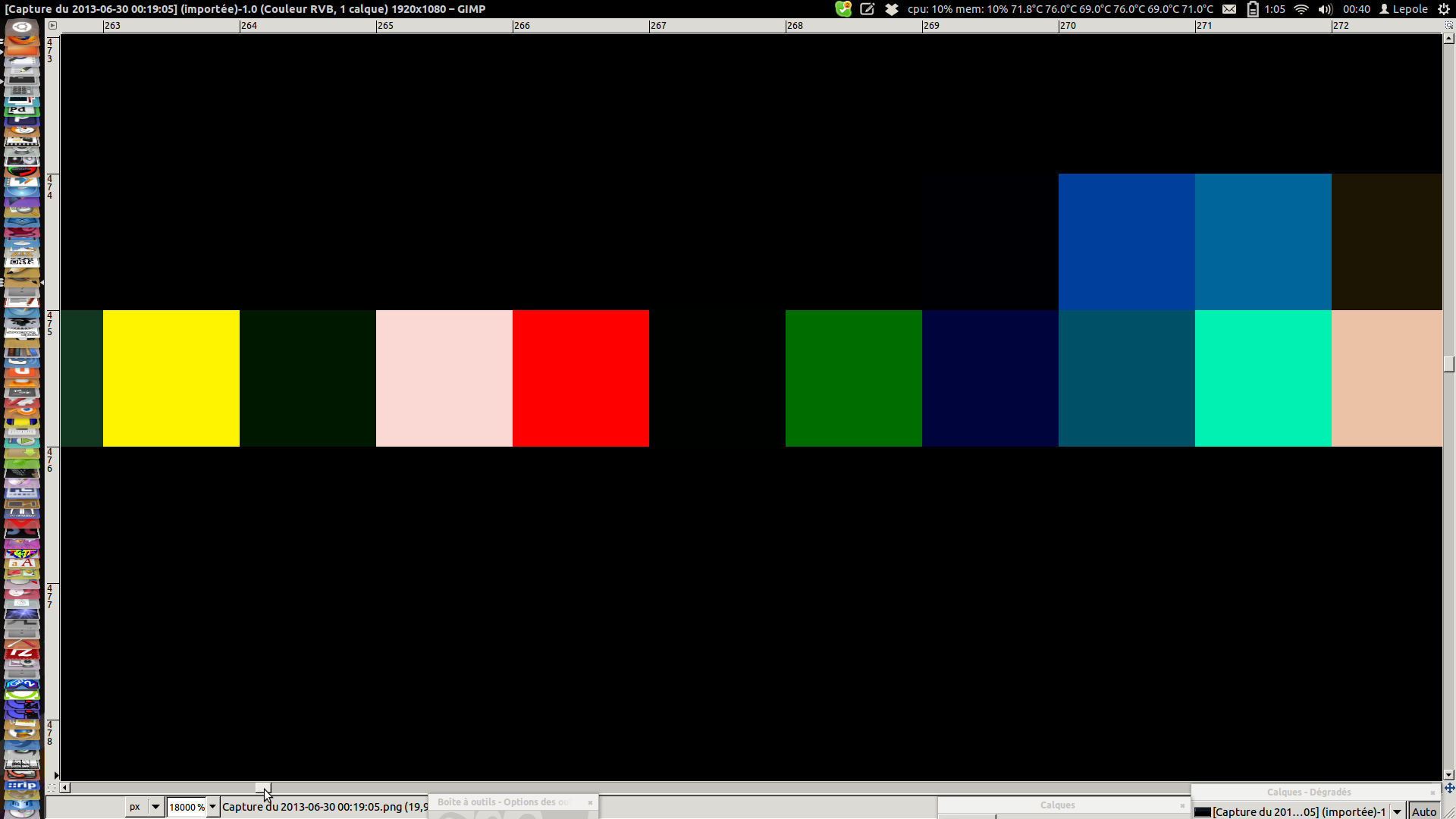Click the vertical scrollbar down arrow
This screenshot has width=1456, height=819.
coord(1448,775)
